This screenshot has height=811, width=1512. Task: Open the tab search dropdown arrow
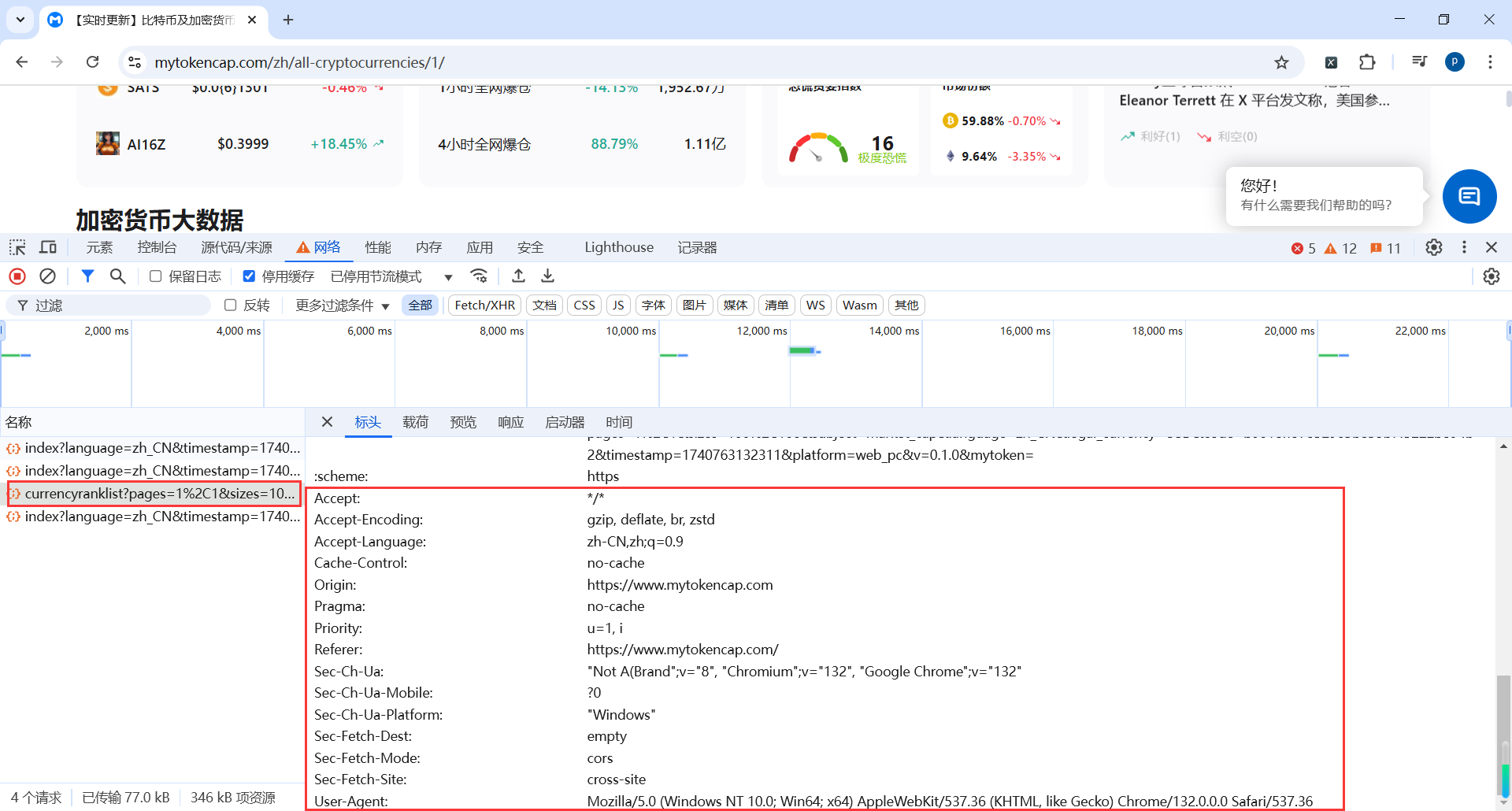pyautogui.click(x=20, y=20)
